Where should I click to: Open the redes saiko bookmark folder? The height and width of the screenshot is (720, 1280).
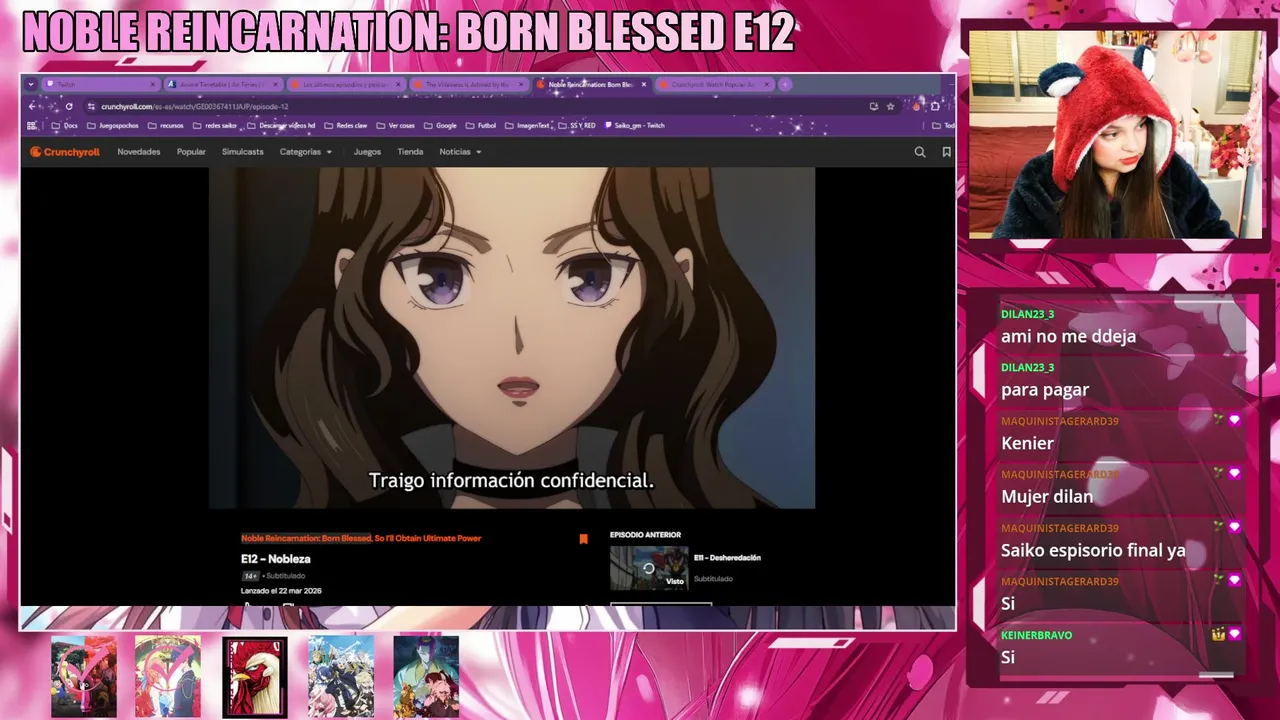click(x=215, y=126)
